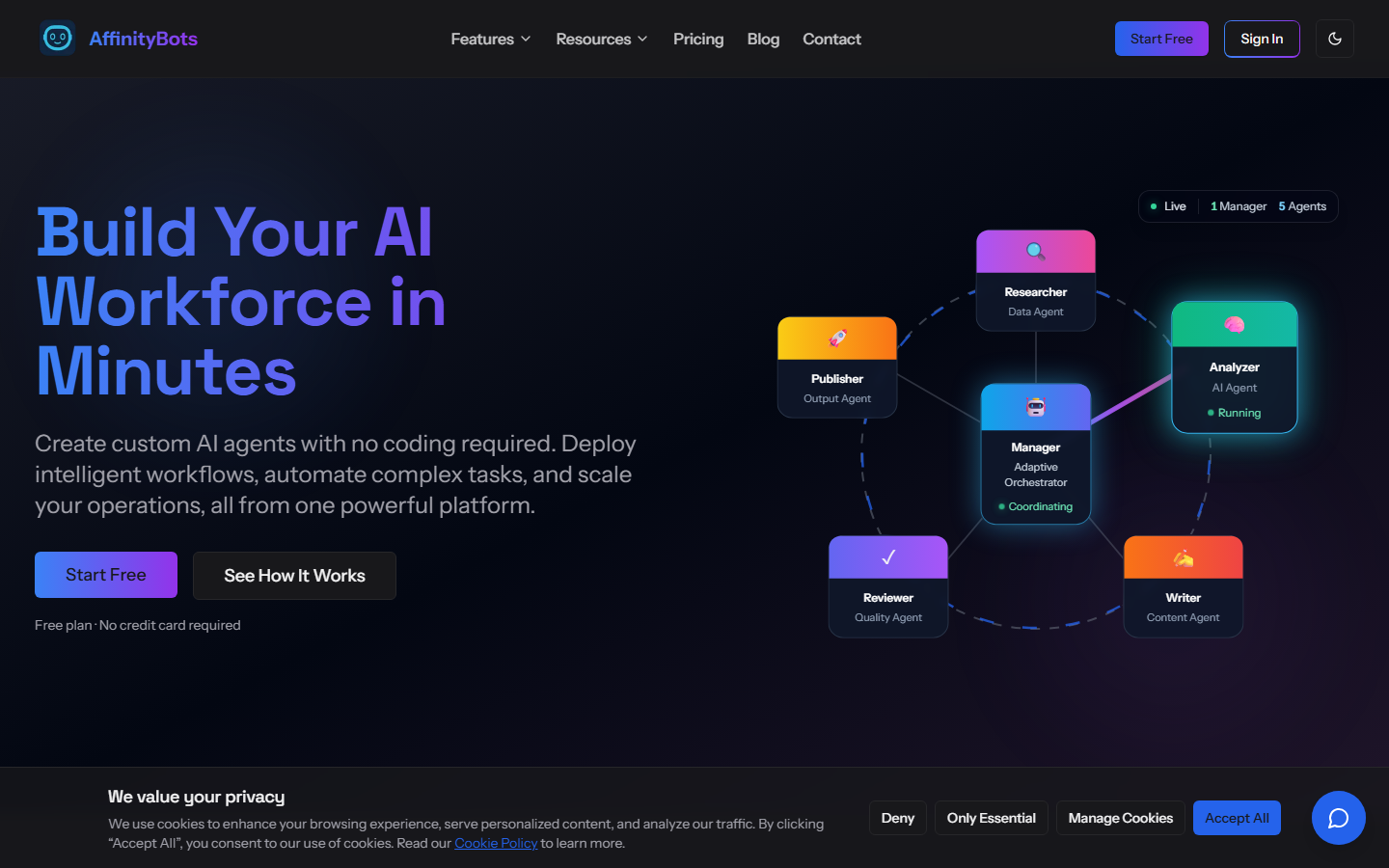Click the Reviewer agent's checkmark icon
This screenshot has height=868, width=1389.
887,556
